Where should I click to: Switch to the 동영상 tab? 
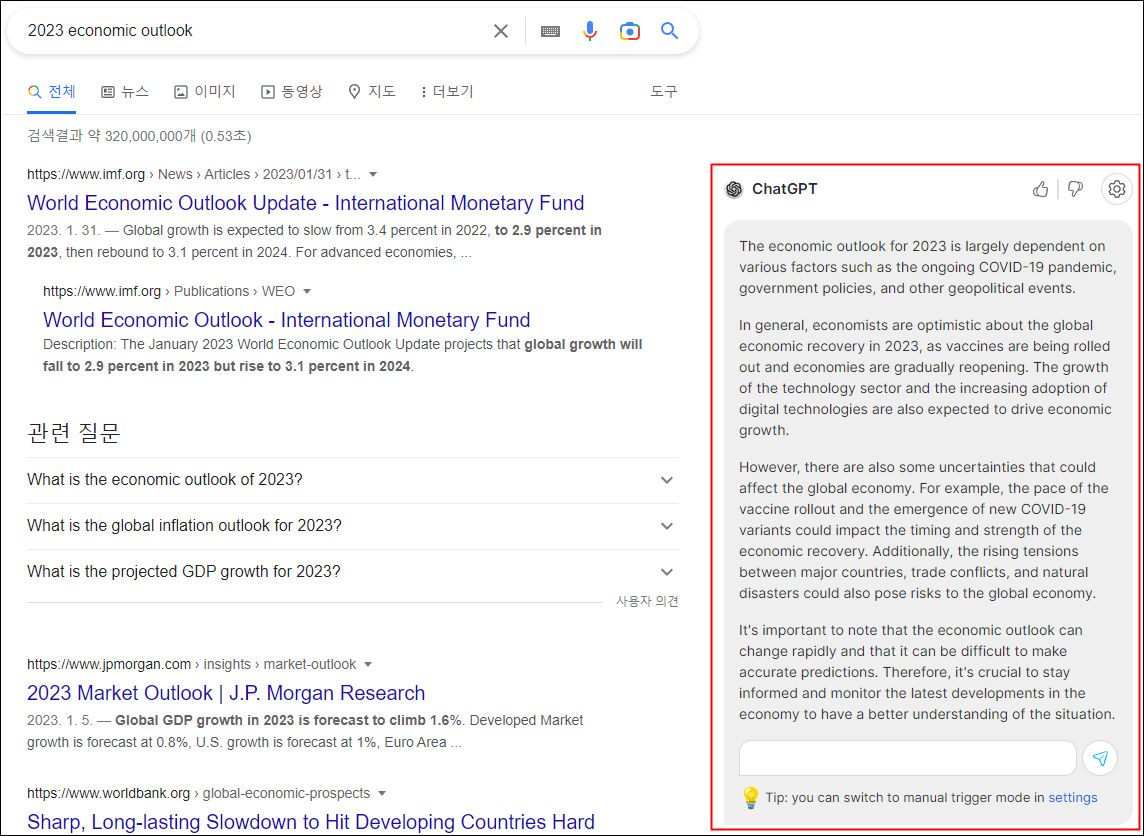tap(292, 92)
